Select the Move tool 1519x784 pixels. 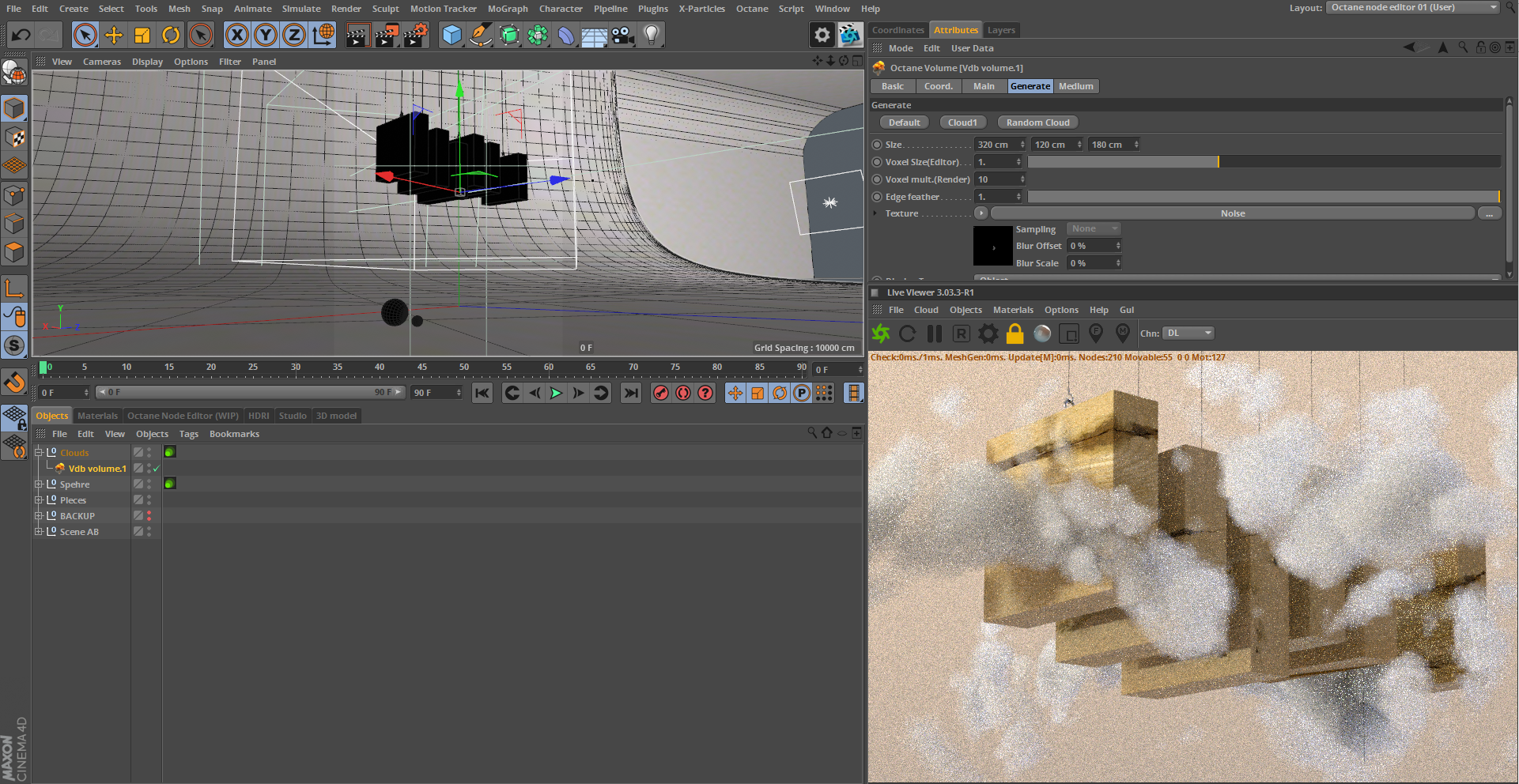(114, 35)
